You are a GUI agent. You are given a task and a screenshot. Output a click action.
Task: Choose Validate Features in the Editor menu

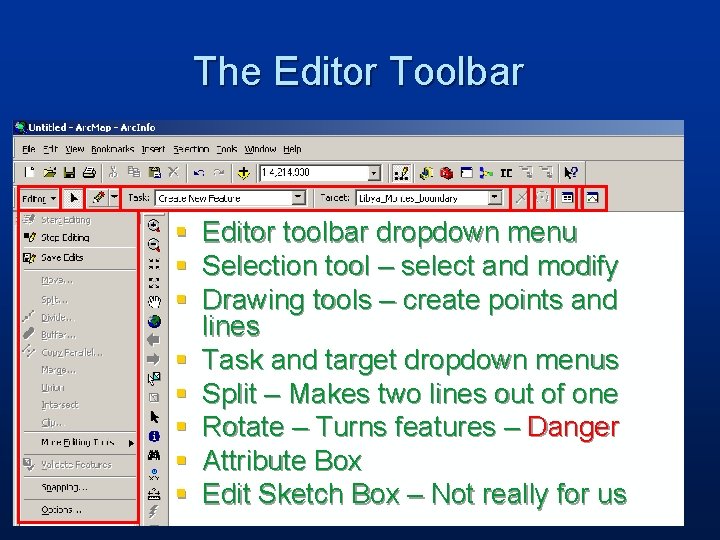click(x=80, y=465)
